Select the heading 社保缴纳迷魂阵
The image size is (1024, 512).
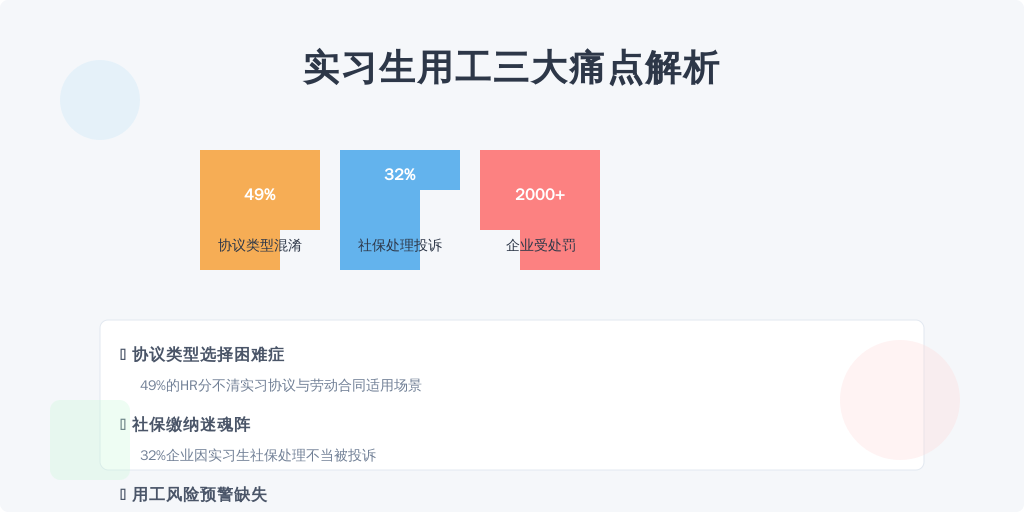point(191,424)
